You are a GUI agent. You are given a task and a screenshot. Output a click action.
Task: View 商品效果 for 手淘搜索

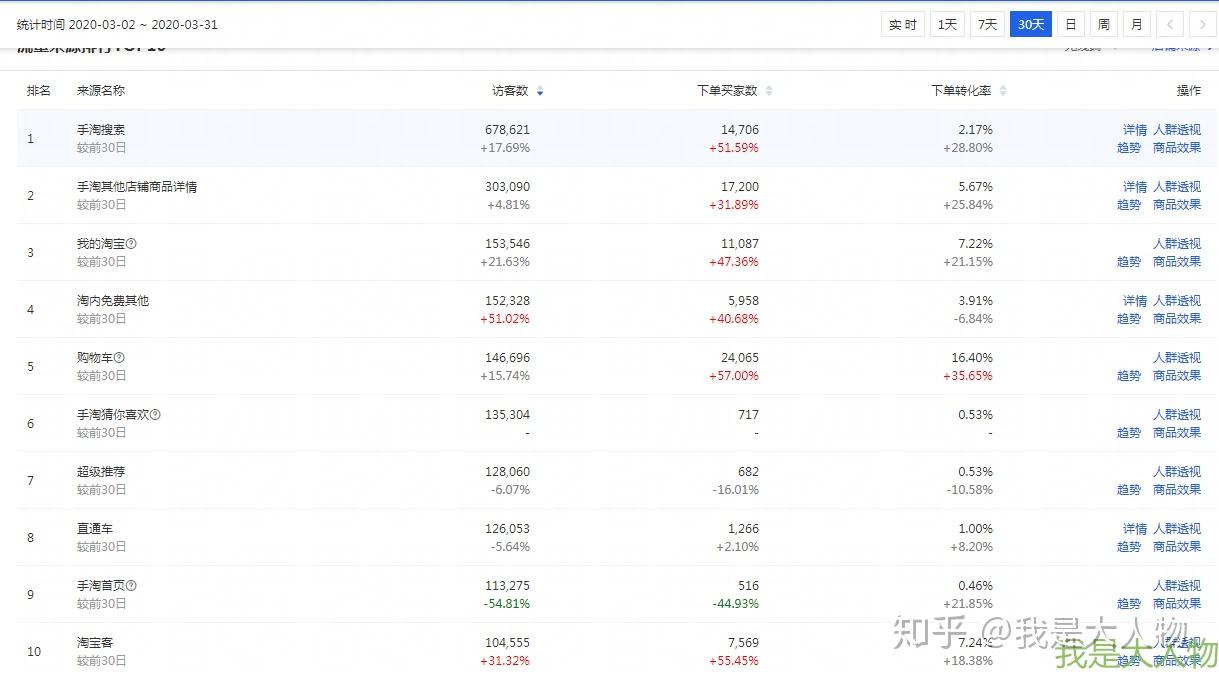[x=1177, y=148]
